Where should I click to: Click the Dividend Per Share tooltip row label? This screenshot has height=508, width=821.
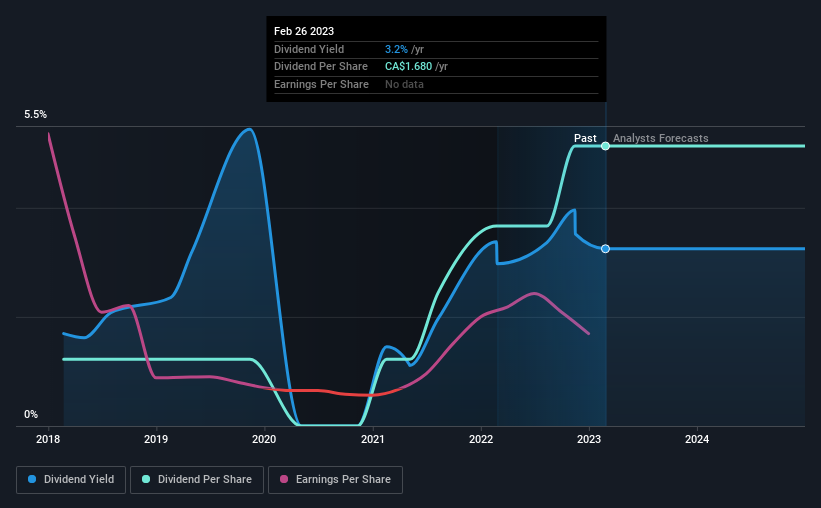pyautogui.click(x=321, y=67)
